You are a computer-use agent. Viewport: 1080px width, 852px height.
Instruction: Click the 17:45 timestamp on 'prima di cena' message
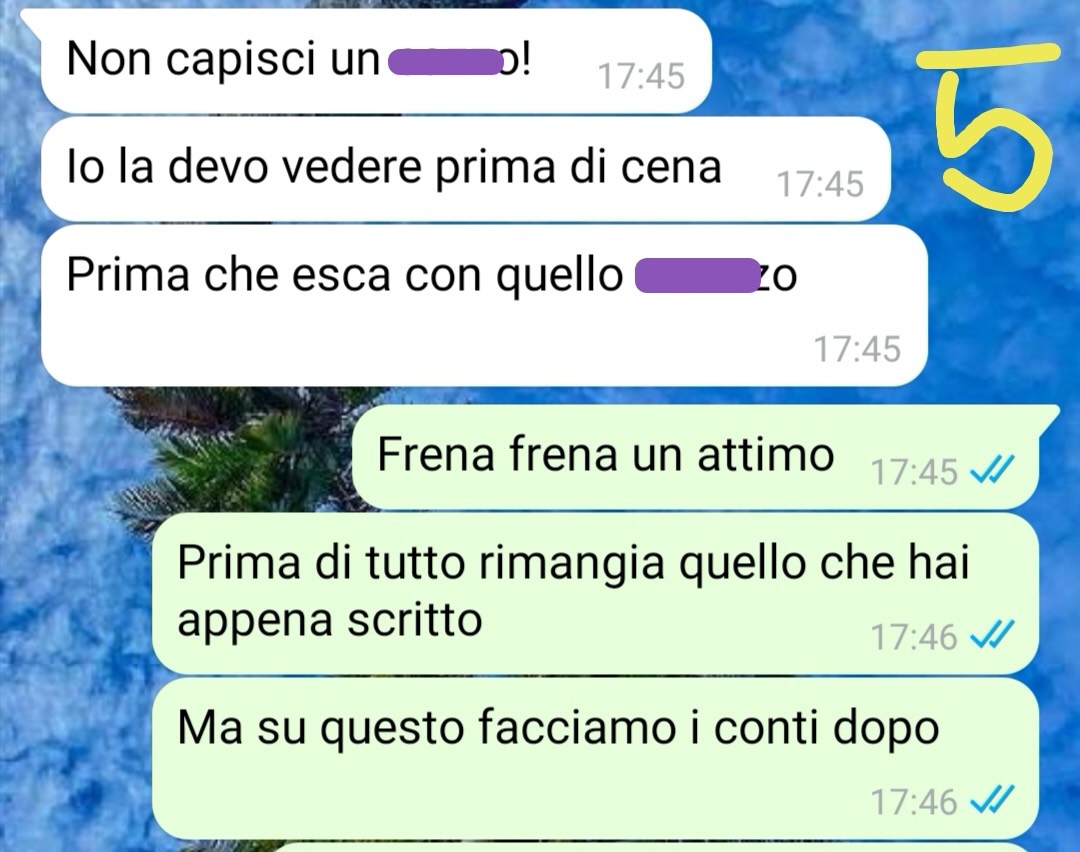pos(820,184)
